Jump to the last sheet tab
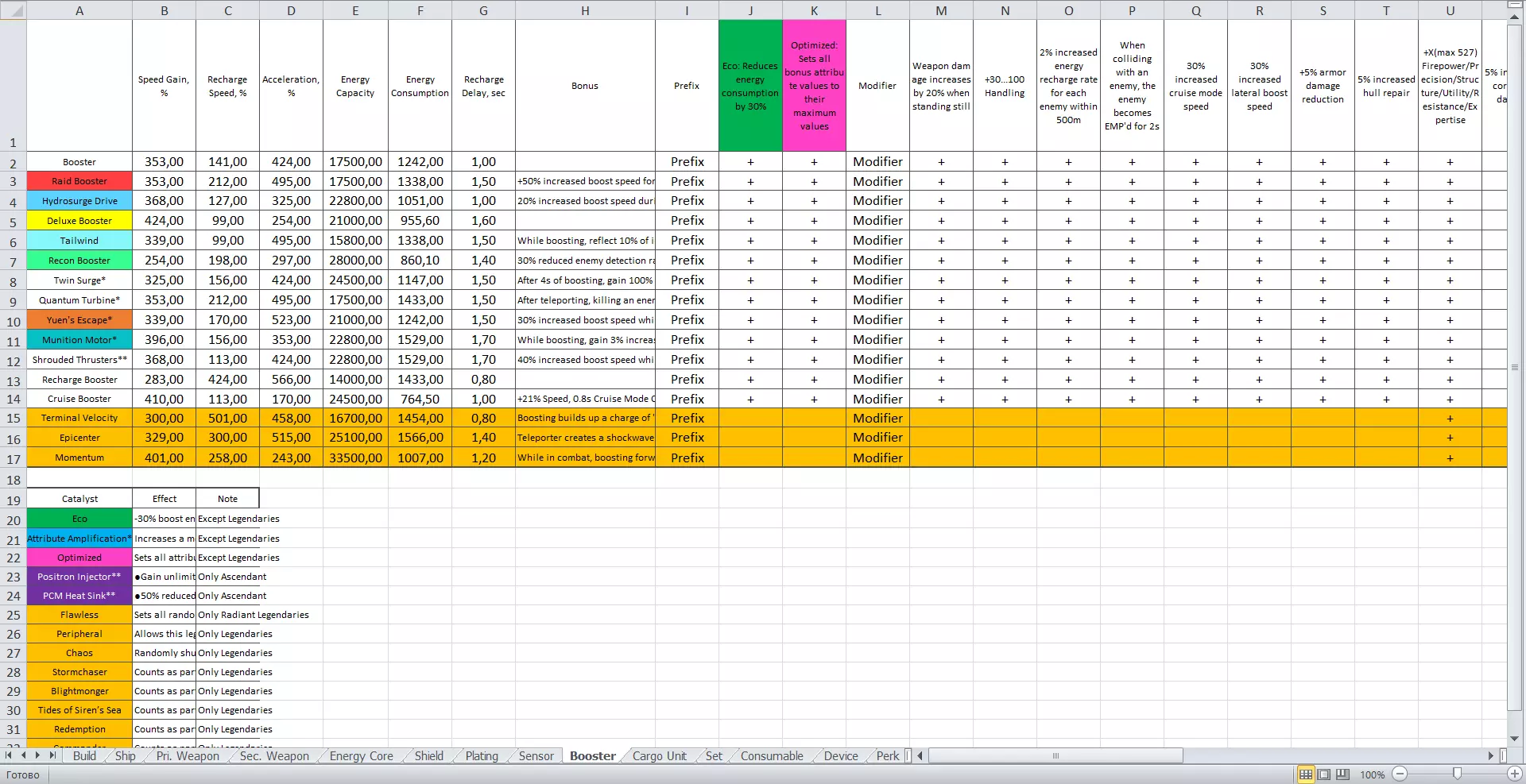 coord(52,755)
